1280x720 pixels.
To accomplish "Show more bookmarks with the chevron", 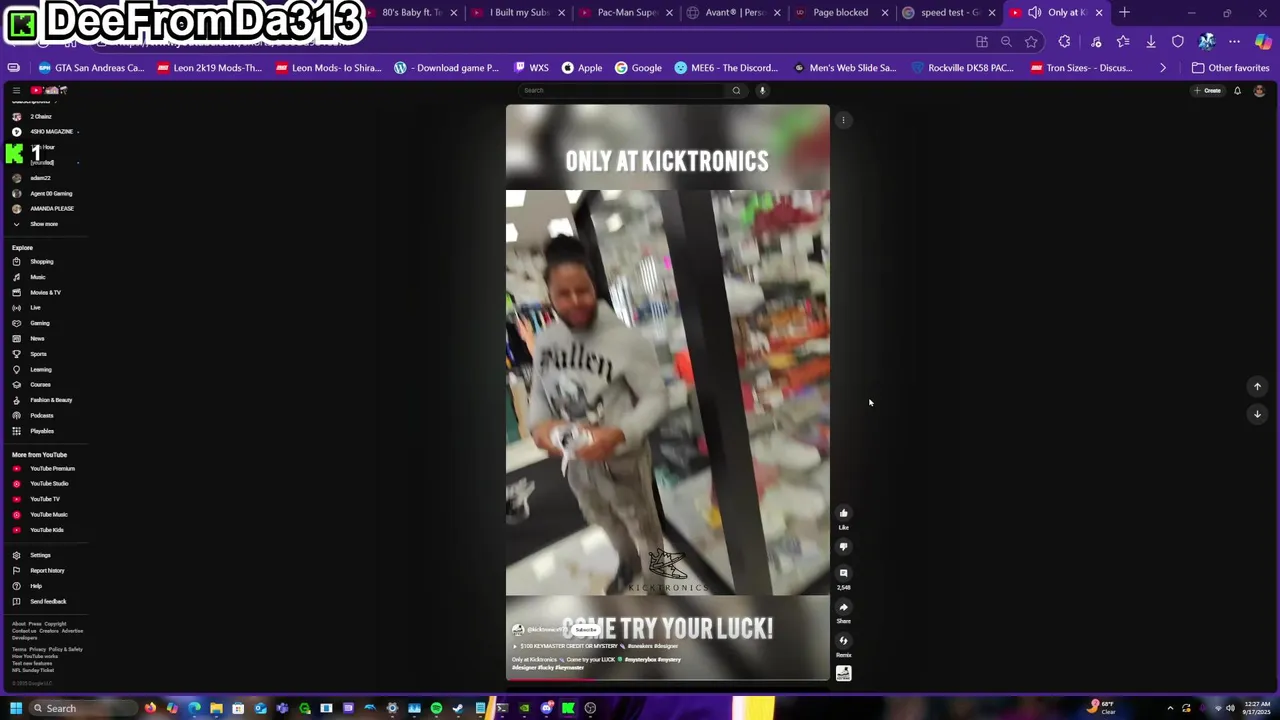I will click(x=1162, y=68).
